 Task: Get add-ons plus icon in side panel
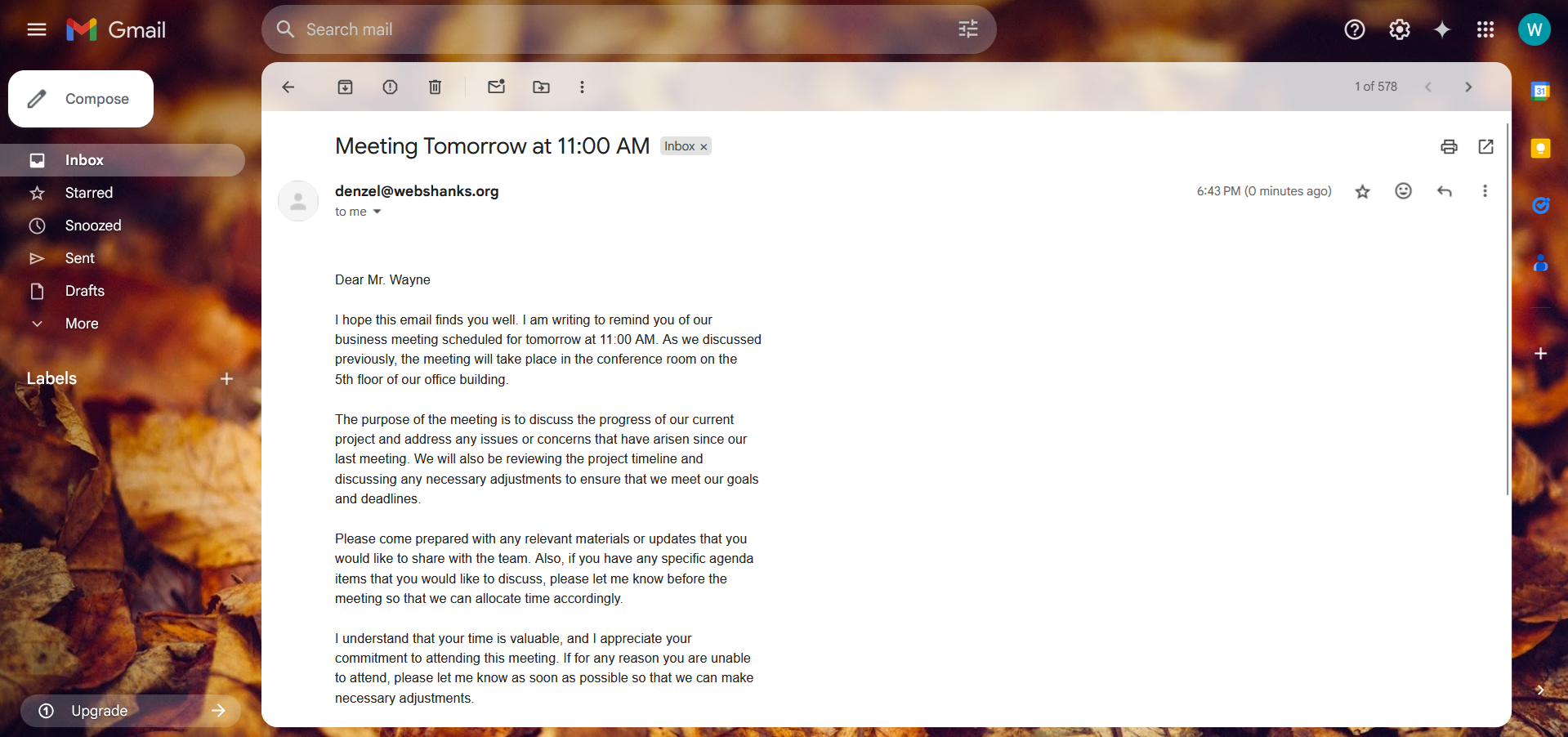(1540, 354)
